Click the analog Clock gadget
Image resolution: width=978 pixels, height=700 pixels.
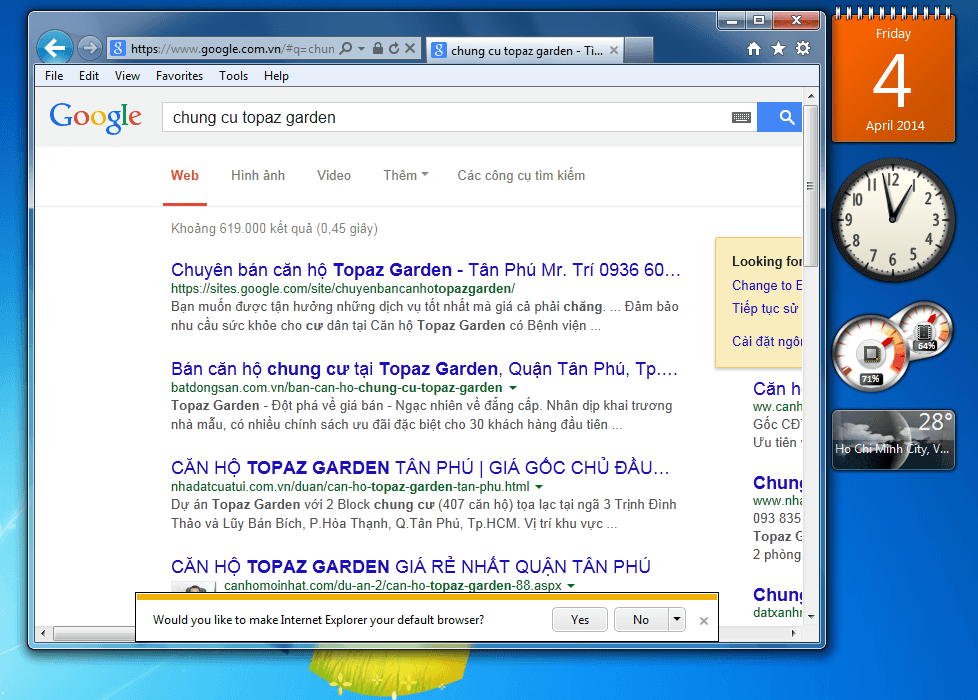point(893,219)
